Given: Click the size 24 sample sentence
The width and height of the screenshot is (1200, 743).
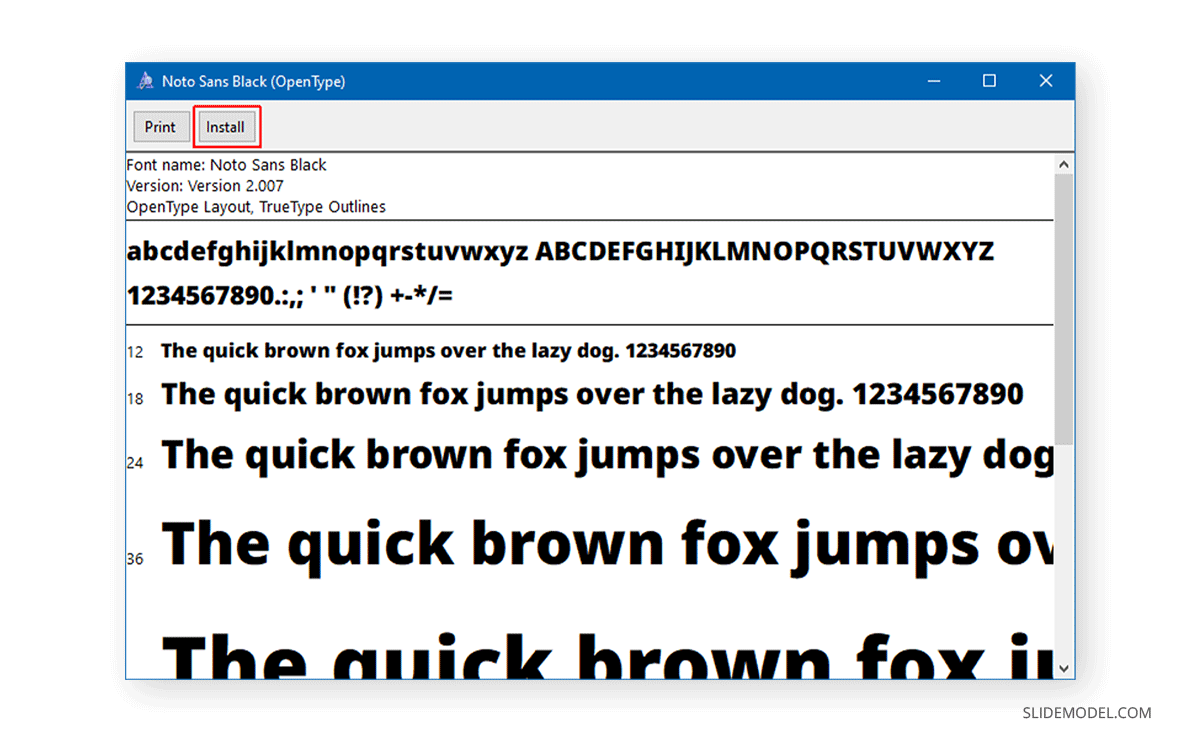Looking at the screenshot, I should click(607, 456).
